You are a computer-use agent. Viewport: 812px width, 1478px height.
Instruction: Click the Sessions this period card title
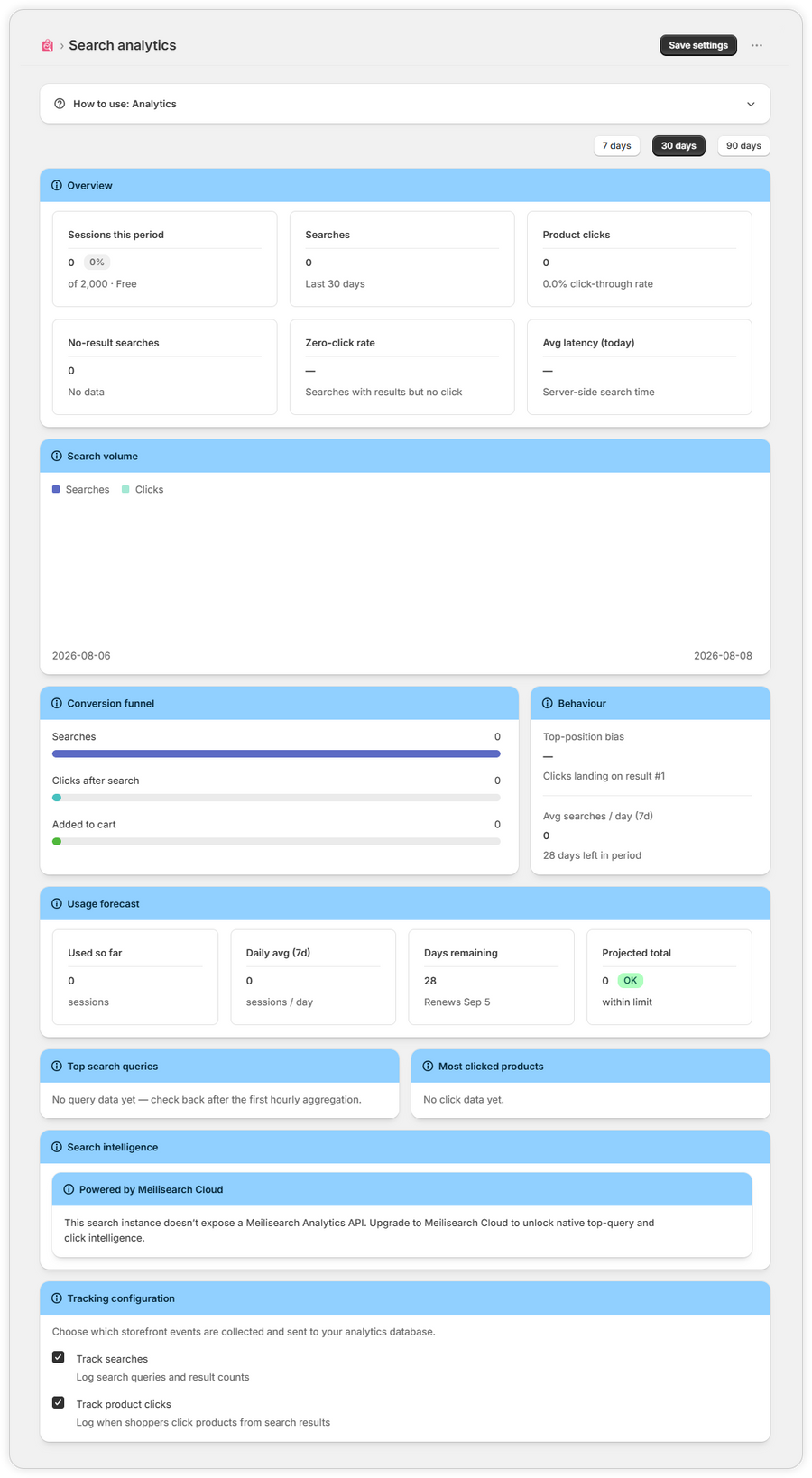point(115,235)
